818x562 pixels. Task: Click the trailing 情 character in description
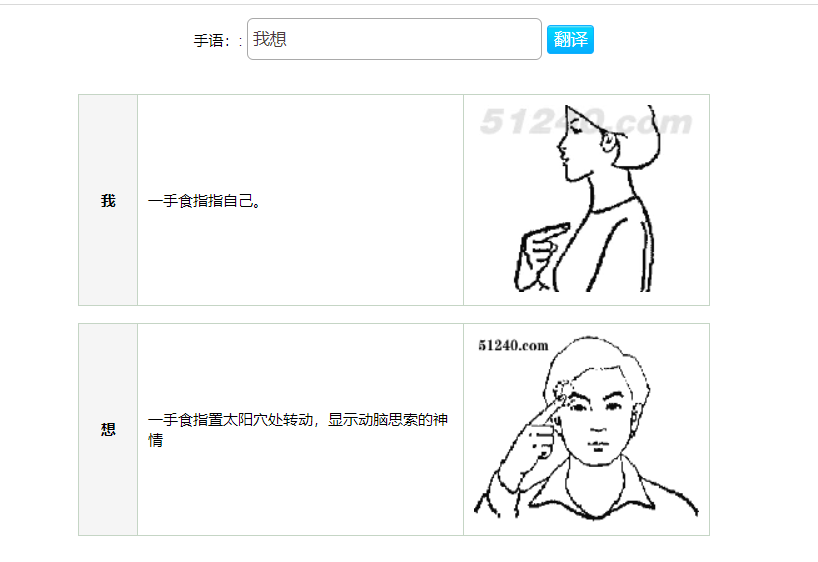(155, 440)
